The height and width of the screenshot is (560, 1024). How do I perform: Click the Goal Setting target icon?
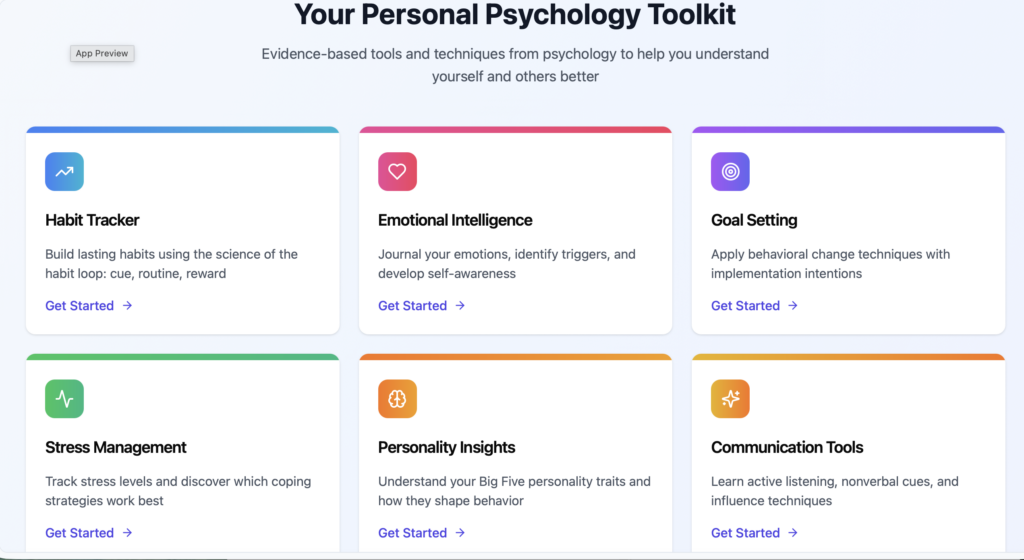point(730,172)
